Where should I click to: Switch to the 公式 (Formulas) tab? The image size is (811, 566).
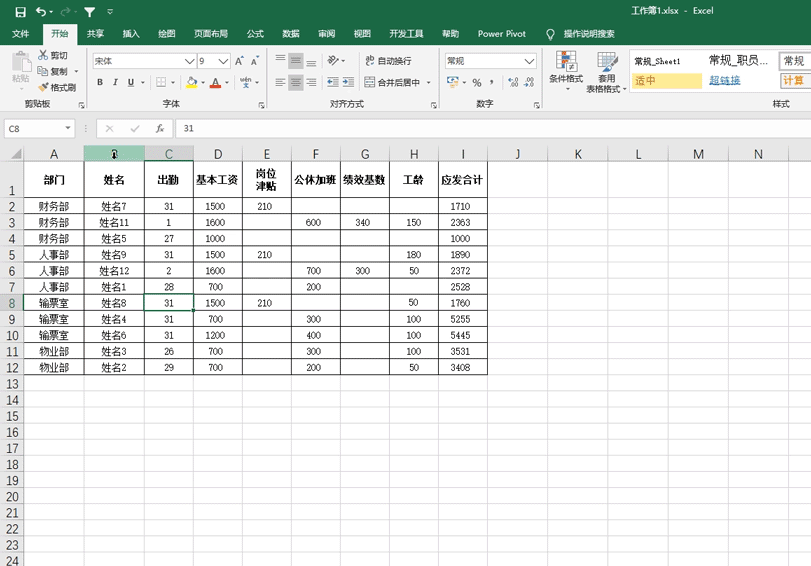click(x=255, y=34)
